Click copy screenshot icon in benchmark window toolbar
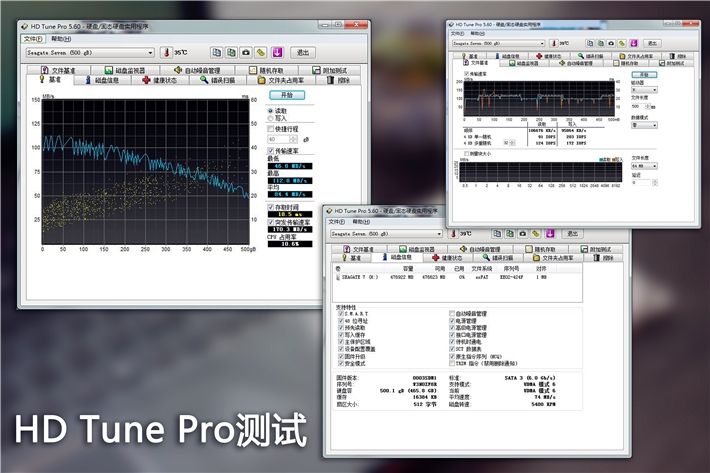Screen dimensions: 710x473 pyautogui.click(x=231, y=53)
